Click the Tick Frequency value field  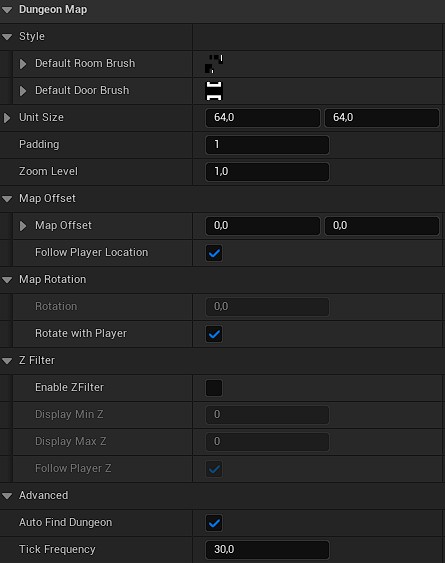[267, 550]
